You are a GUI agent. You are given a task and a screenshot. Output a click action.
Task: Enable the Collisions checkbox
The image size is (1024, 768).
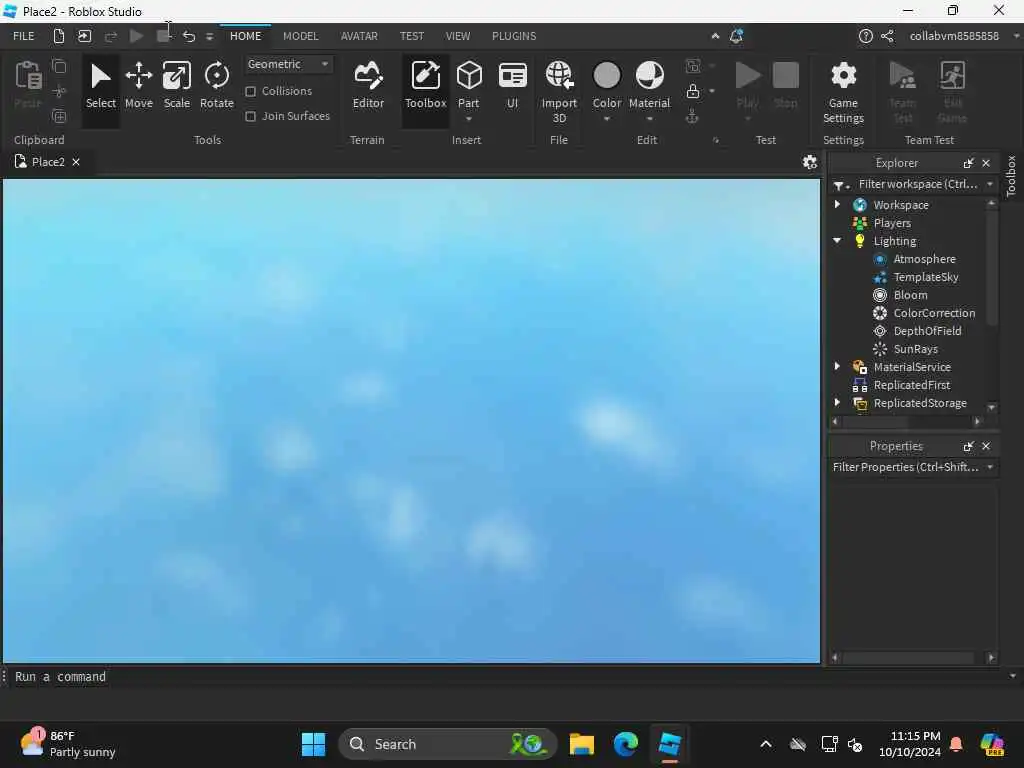click(x=250, y=91)
